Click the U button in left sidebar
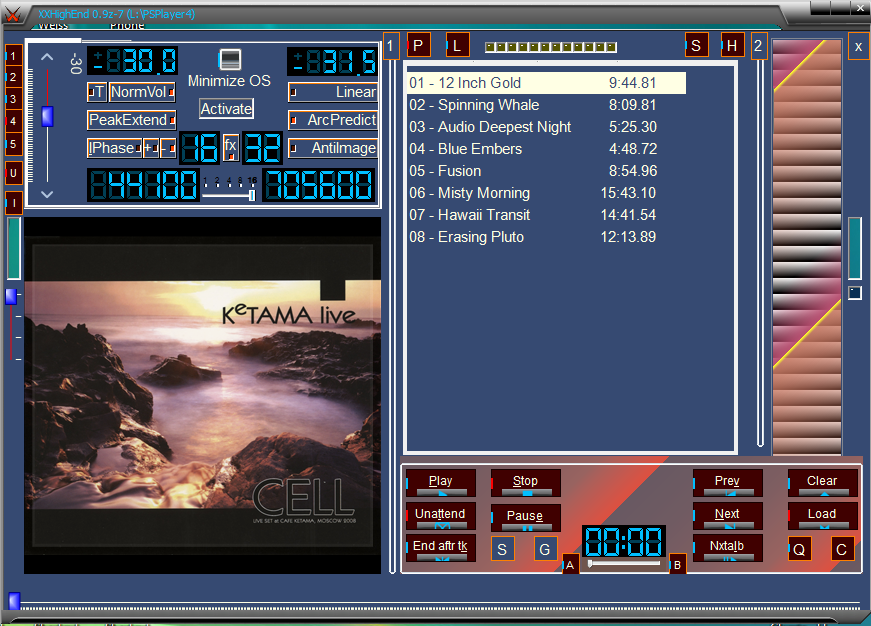 point(13,173)
